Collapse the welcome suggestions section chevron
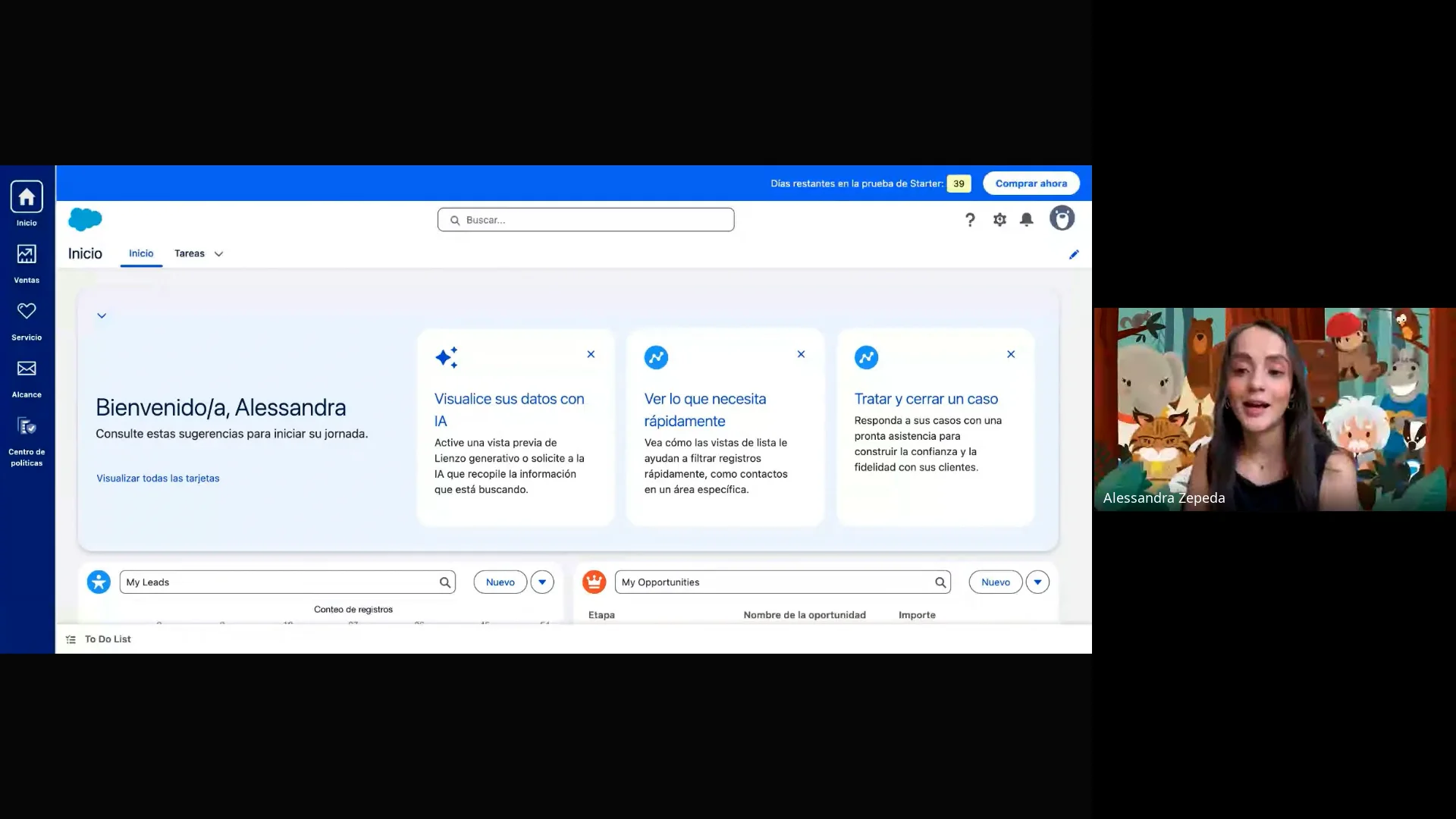1456x819 pixels. (x=102, y=315)
